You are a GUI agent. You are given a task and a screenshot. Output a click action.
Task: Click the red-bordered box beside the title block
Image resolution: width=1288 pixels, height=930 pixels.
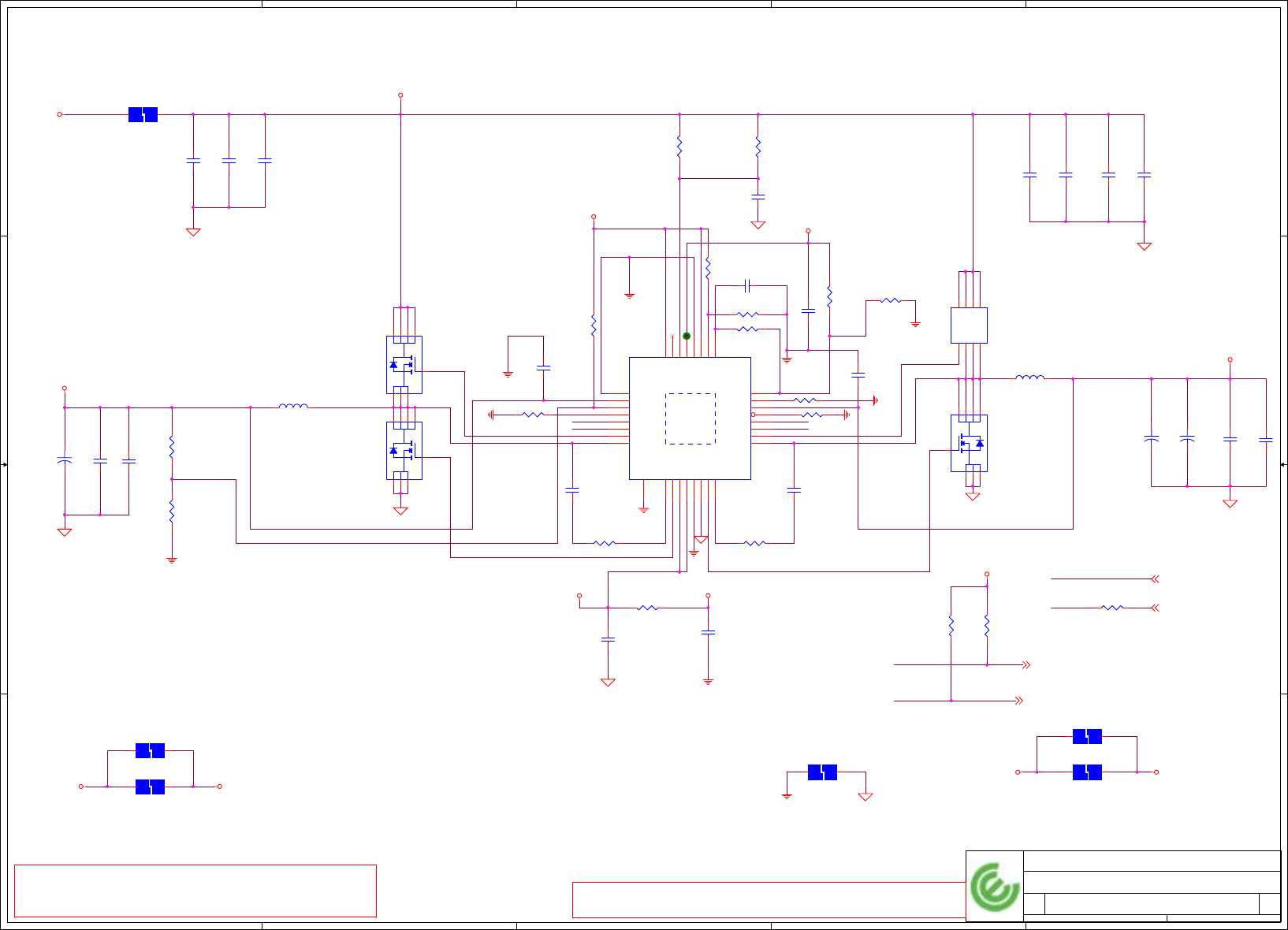pyautogui.click(x=769, y=900)
